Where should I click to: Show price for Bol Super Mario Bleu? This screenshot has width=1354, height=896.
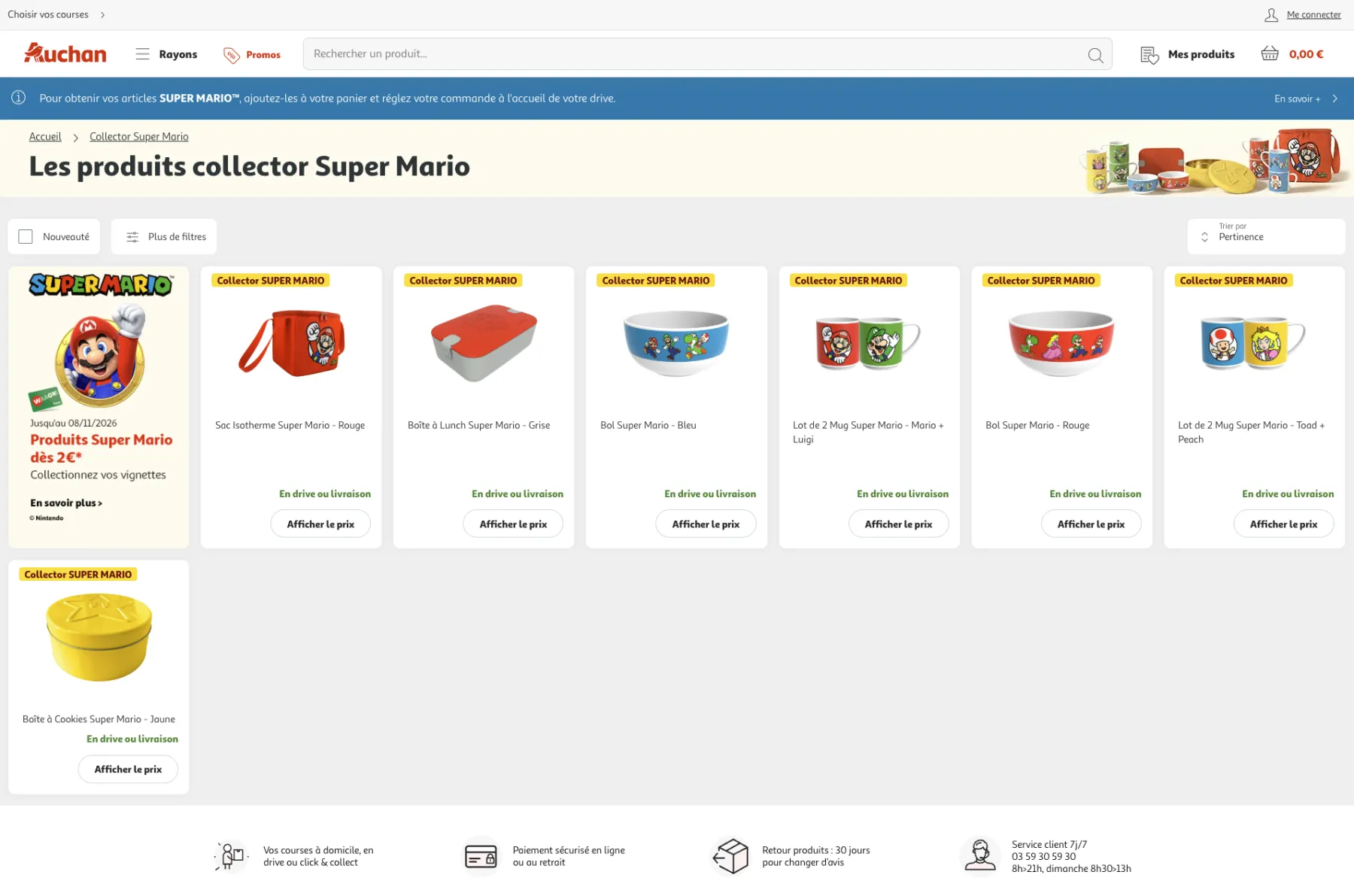click(x=706, y=524)
